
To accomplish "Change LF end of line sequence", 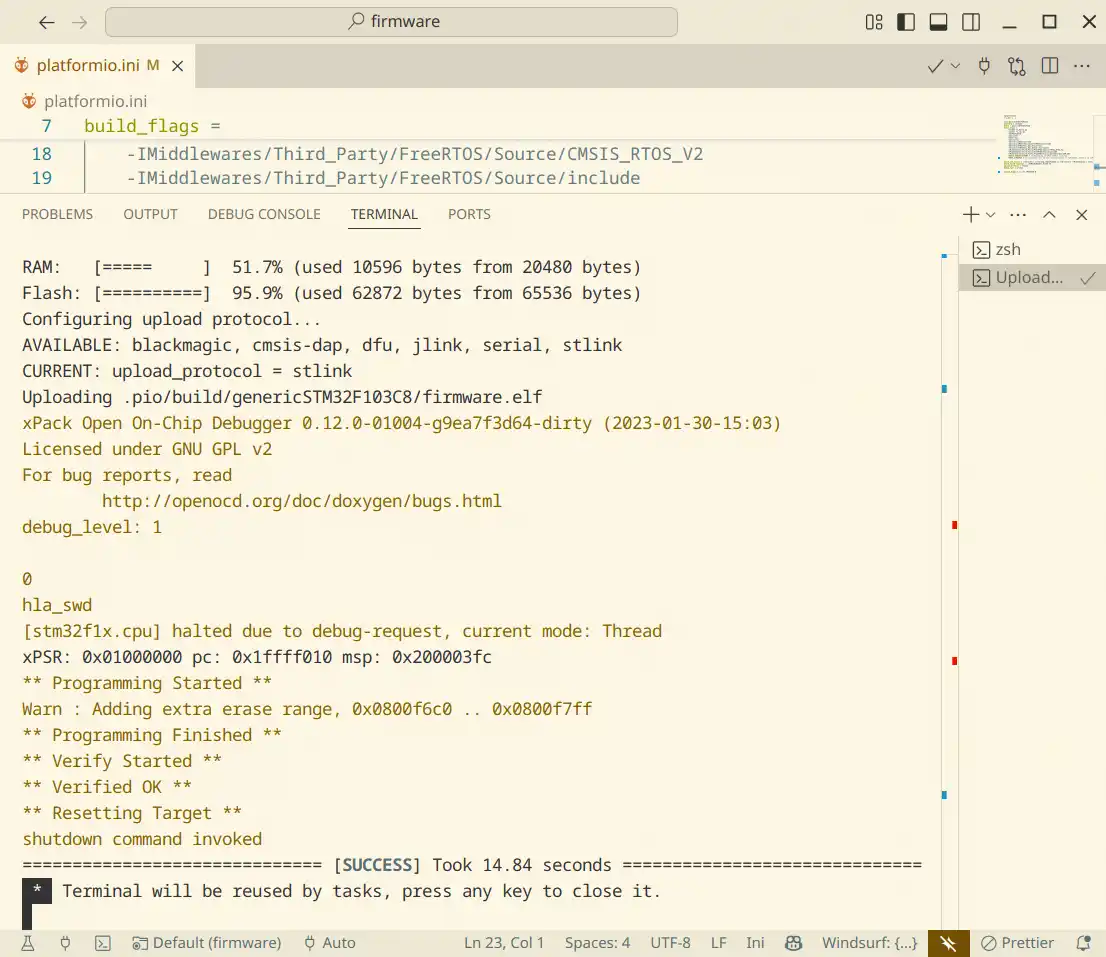I will (x=719, y=944).
